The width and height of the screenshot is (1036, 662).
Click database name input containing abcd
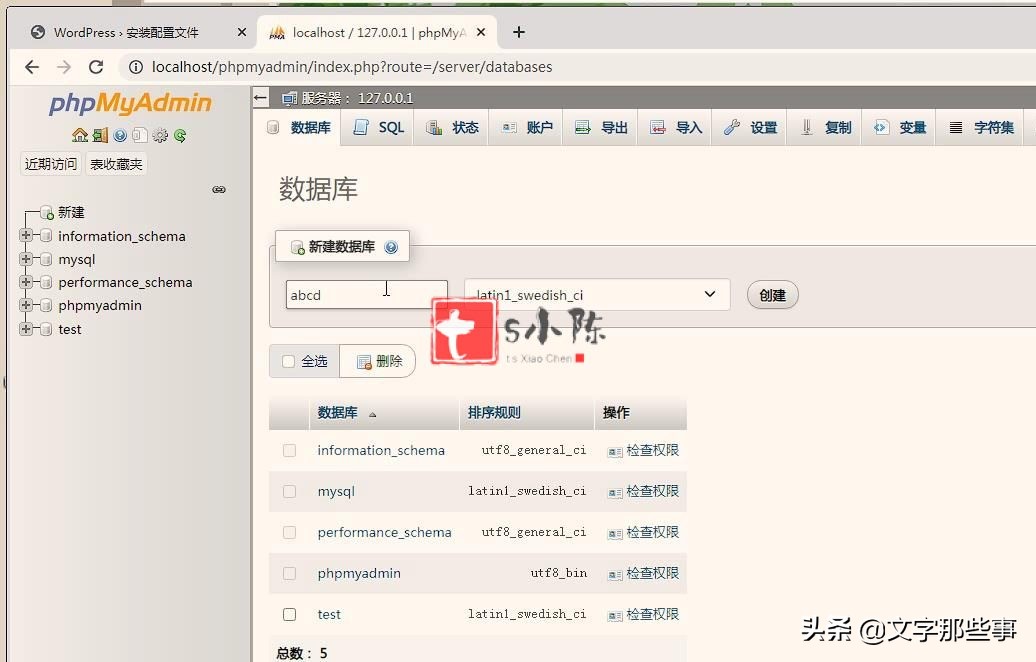[367, 295]
